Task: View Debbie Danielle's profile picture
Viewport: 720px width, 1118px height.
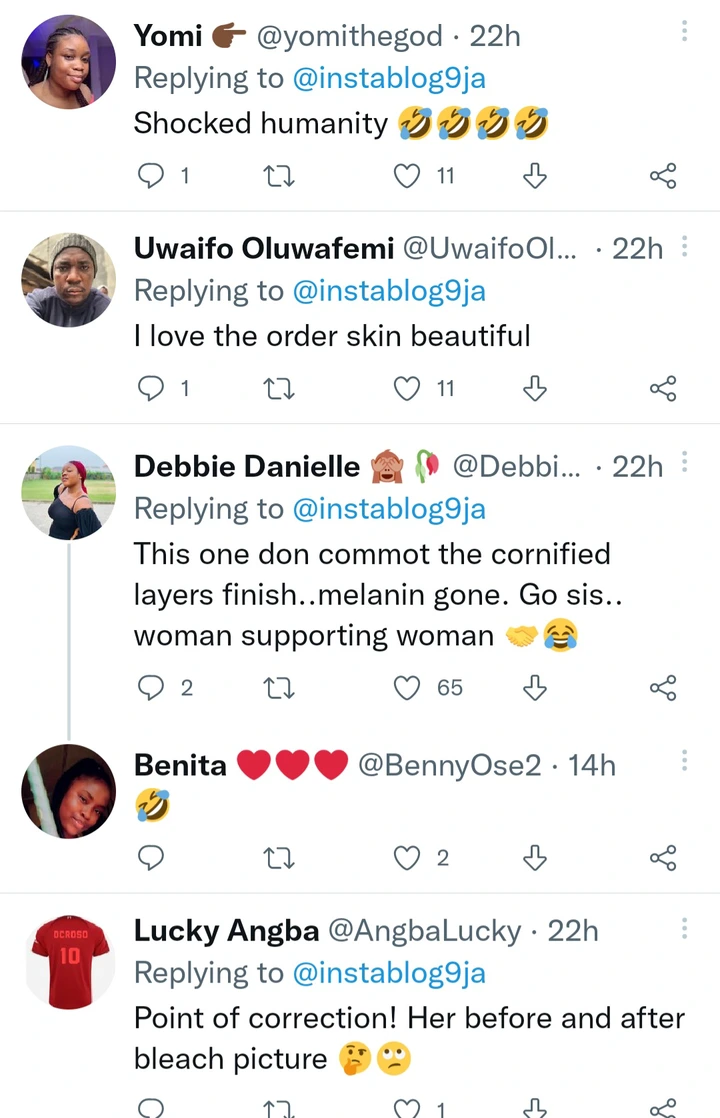Action: (x=68, y=492)
